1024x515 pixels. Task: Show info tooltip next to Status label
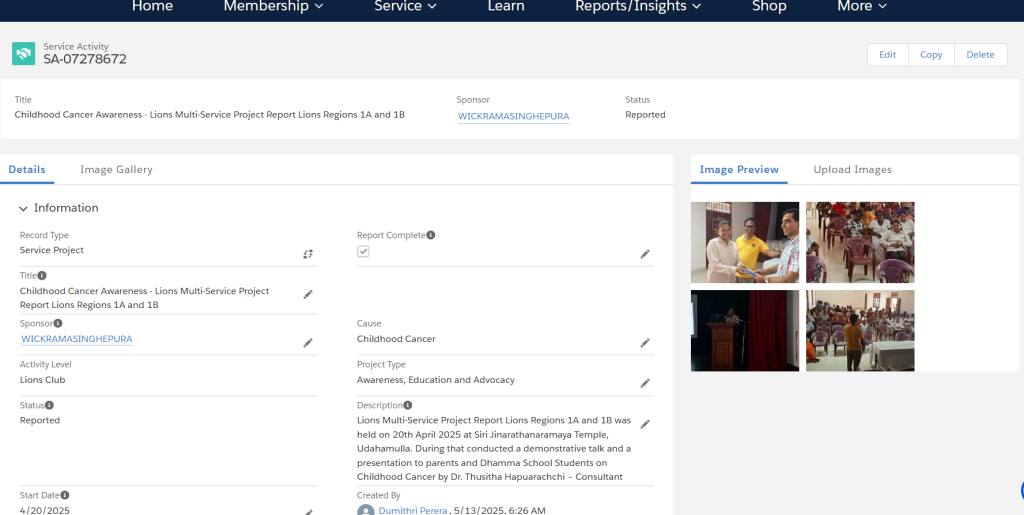tap(50, 405)
